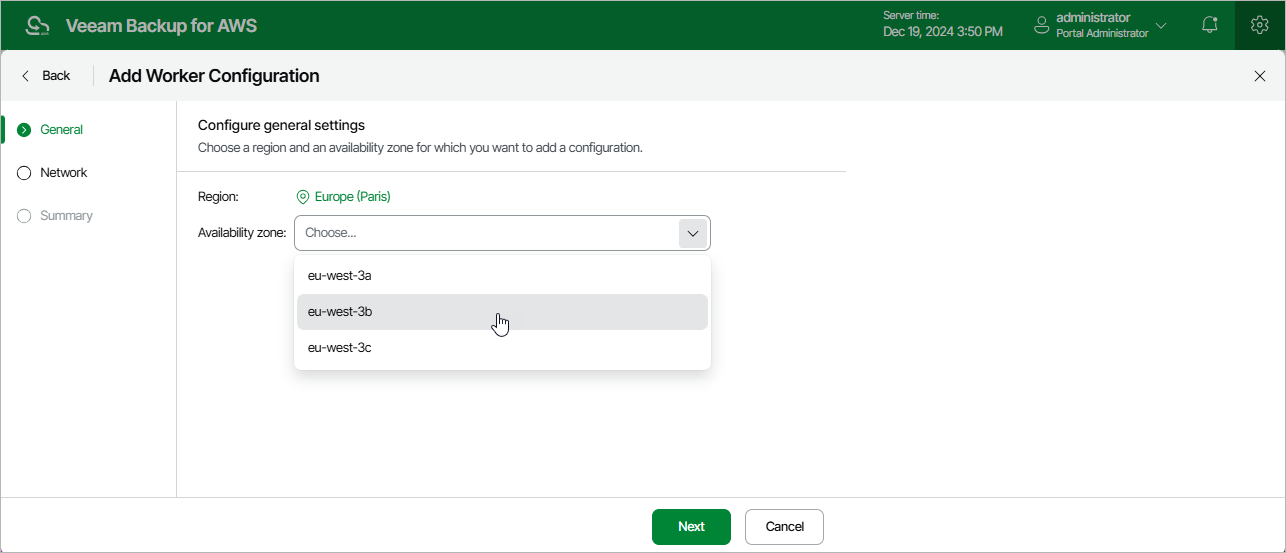
Task: Click the Cancel button
Action: point(784,527)
